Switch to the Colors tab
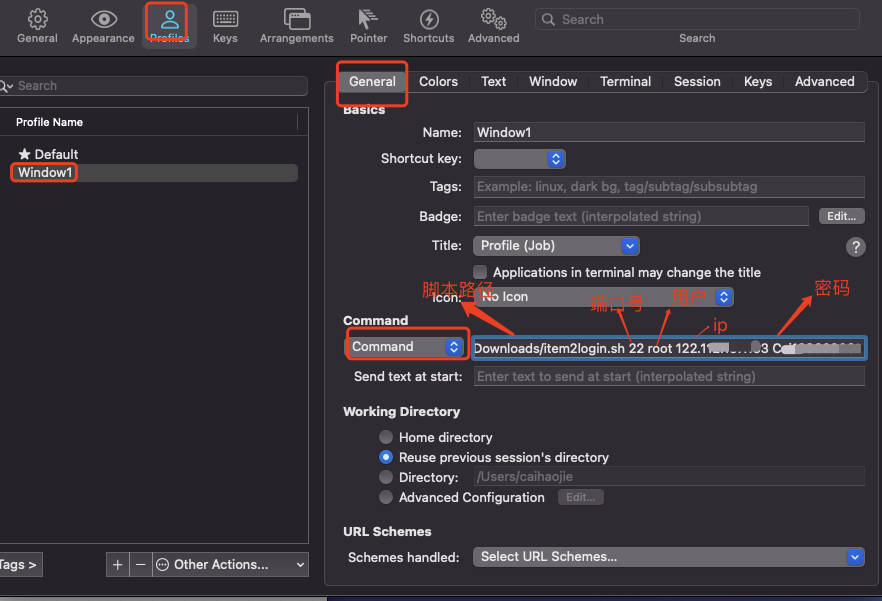Screen dimensions: 882x601 [x=438, y=81]
